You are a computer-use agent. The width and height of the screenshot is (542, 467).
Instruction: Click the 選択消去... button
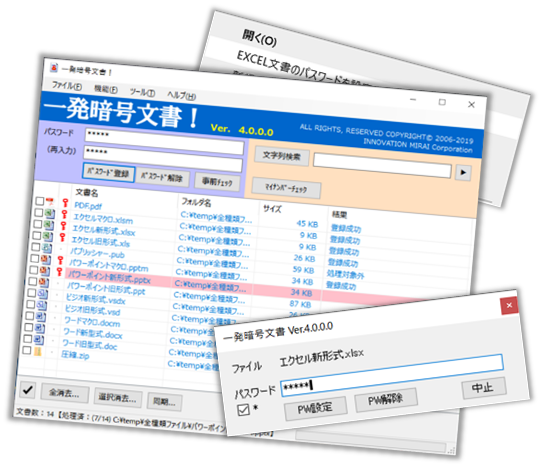click(x=118, y=398)
